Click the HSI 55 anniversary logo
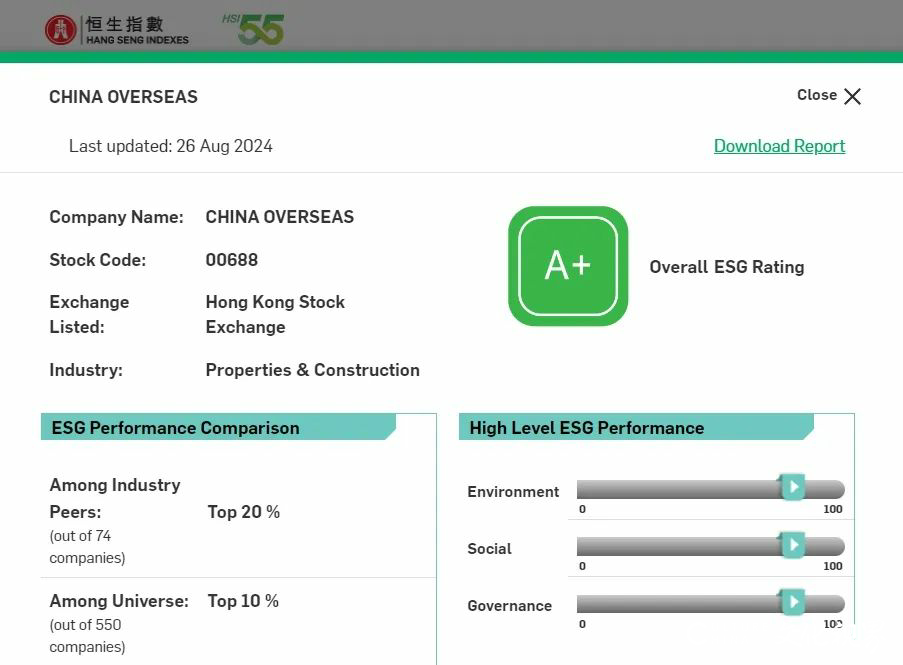Viewport: 903px width, 665px height. click(x=253, y=29)
